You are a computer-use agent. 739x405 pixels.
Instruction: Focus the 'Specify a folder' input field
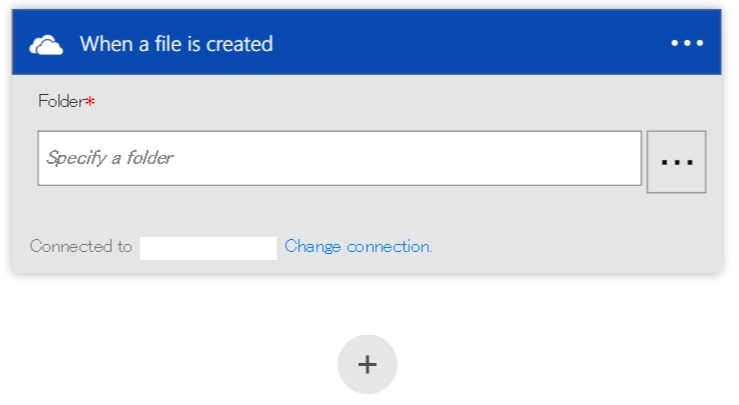[x=340, y=158]
